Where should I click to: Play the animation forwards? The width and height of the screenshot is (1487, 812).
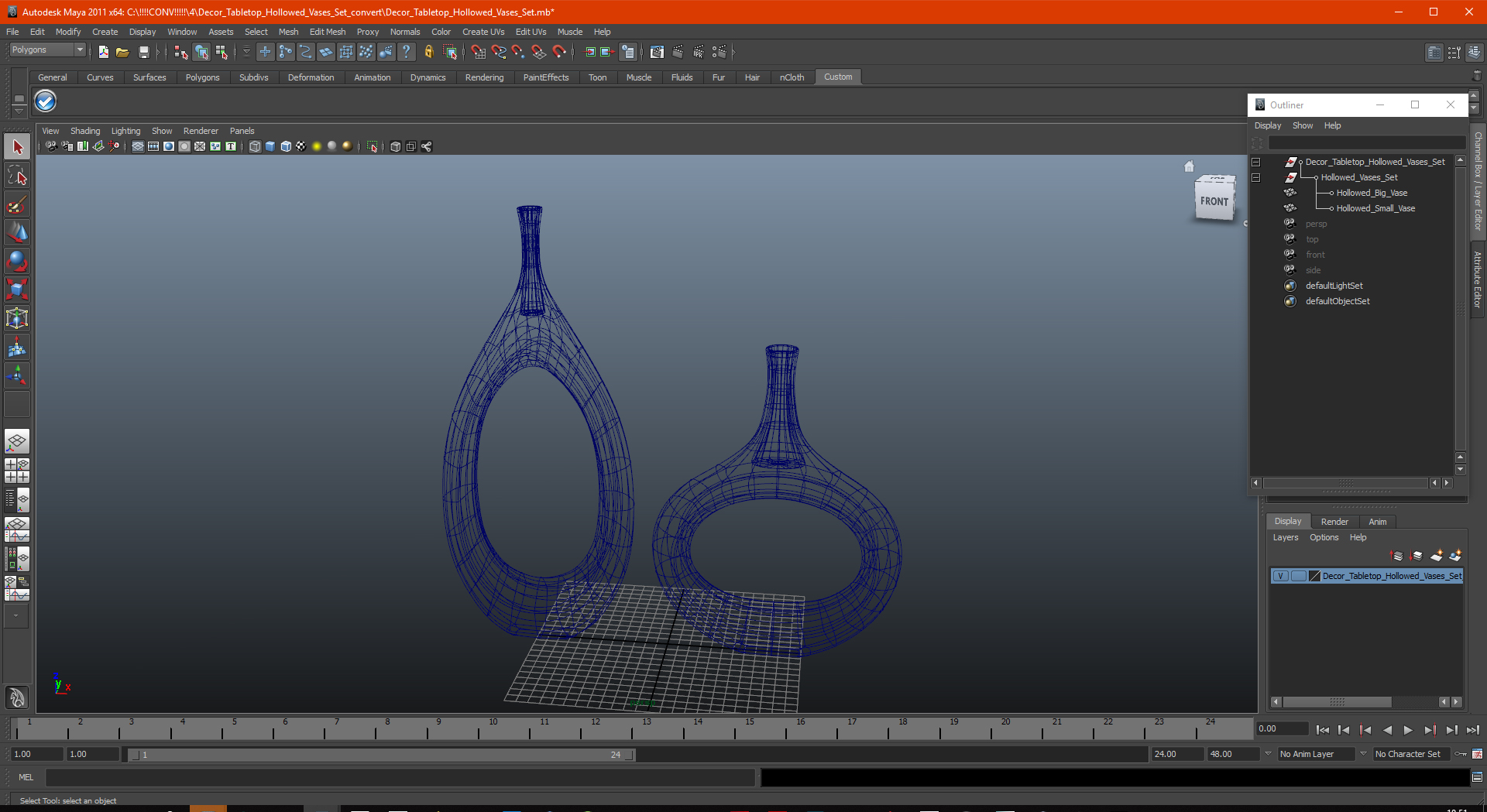(x=1408, y=730)
